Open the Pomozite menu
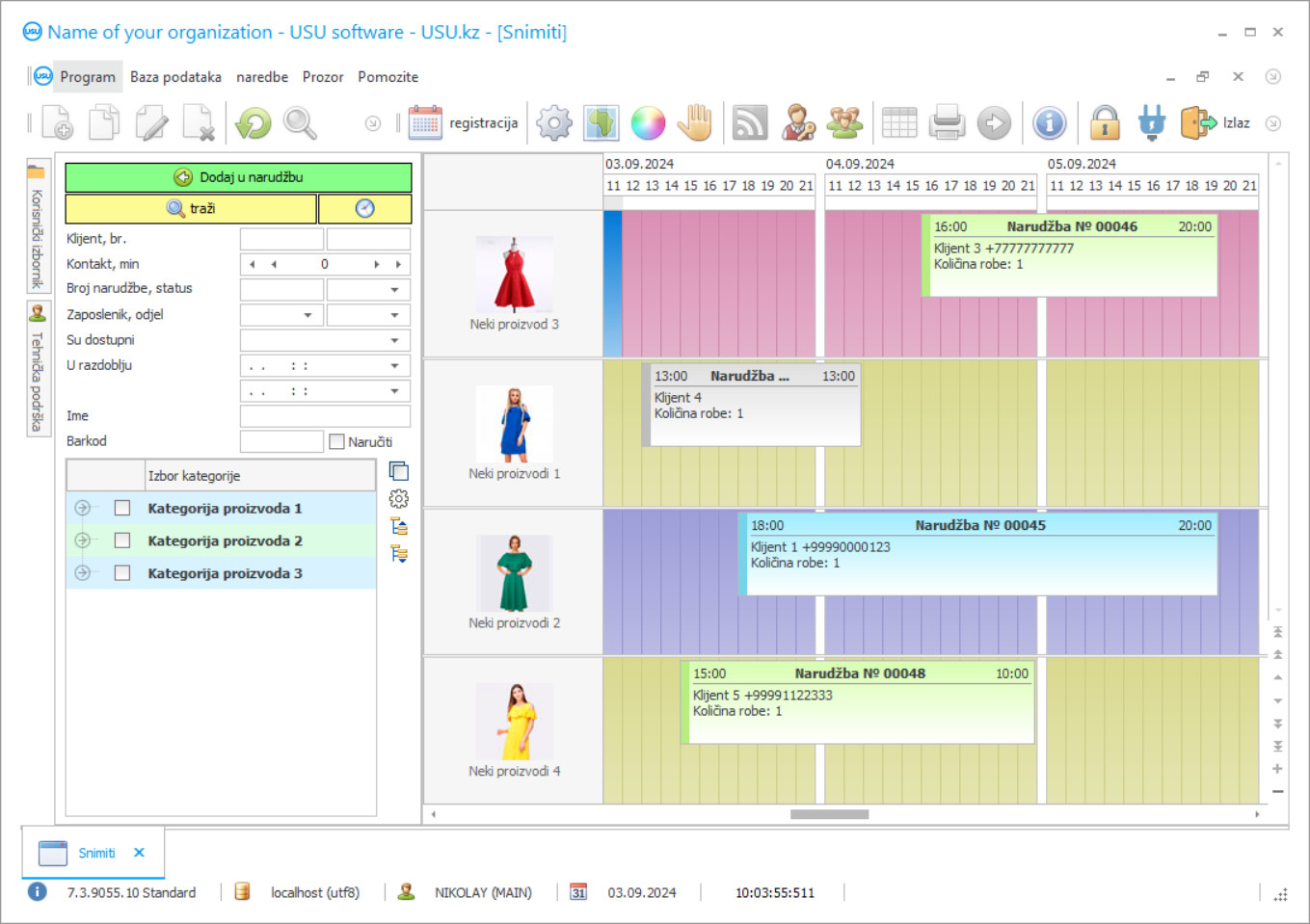This screenshot has width=1310, height=924. [388, 77]
